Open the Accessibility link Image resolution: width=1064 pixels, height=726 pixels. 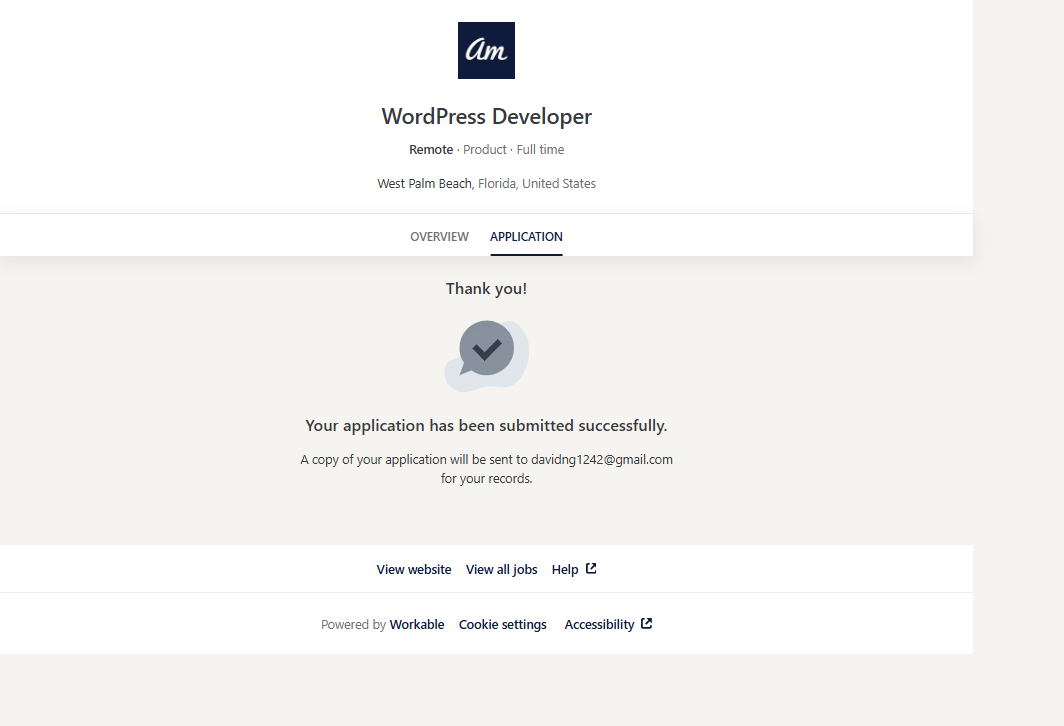pos(599,625)
